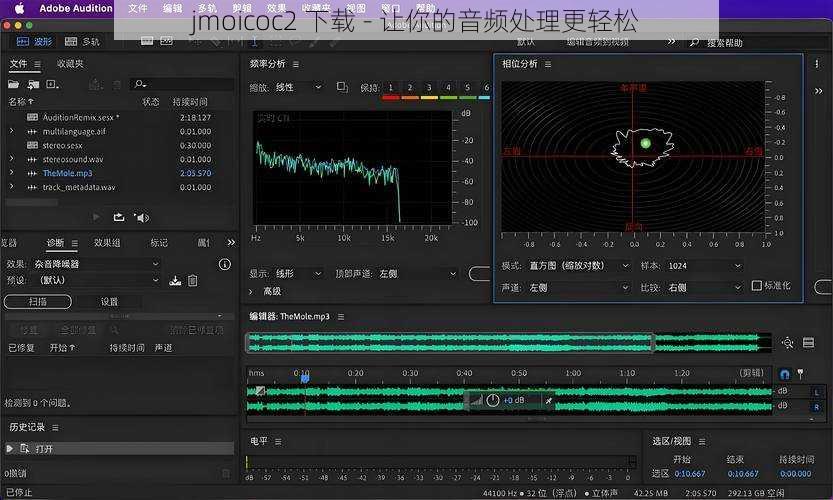Select the 打开 history entry
This screenshot has height=500, width=833.
point(120,448)
